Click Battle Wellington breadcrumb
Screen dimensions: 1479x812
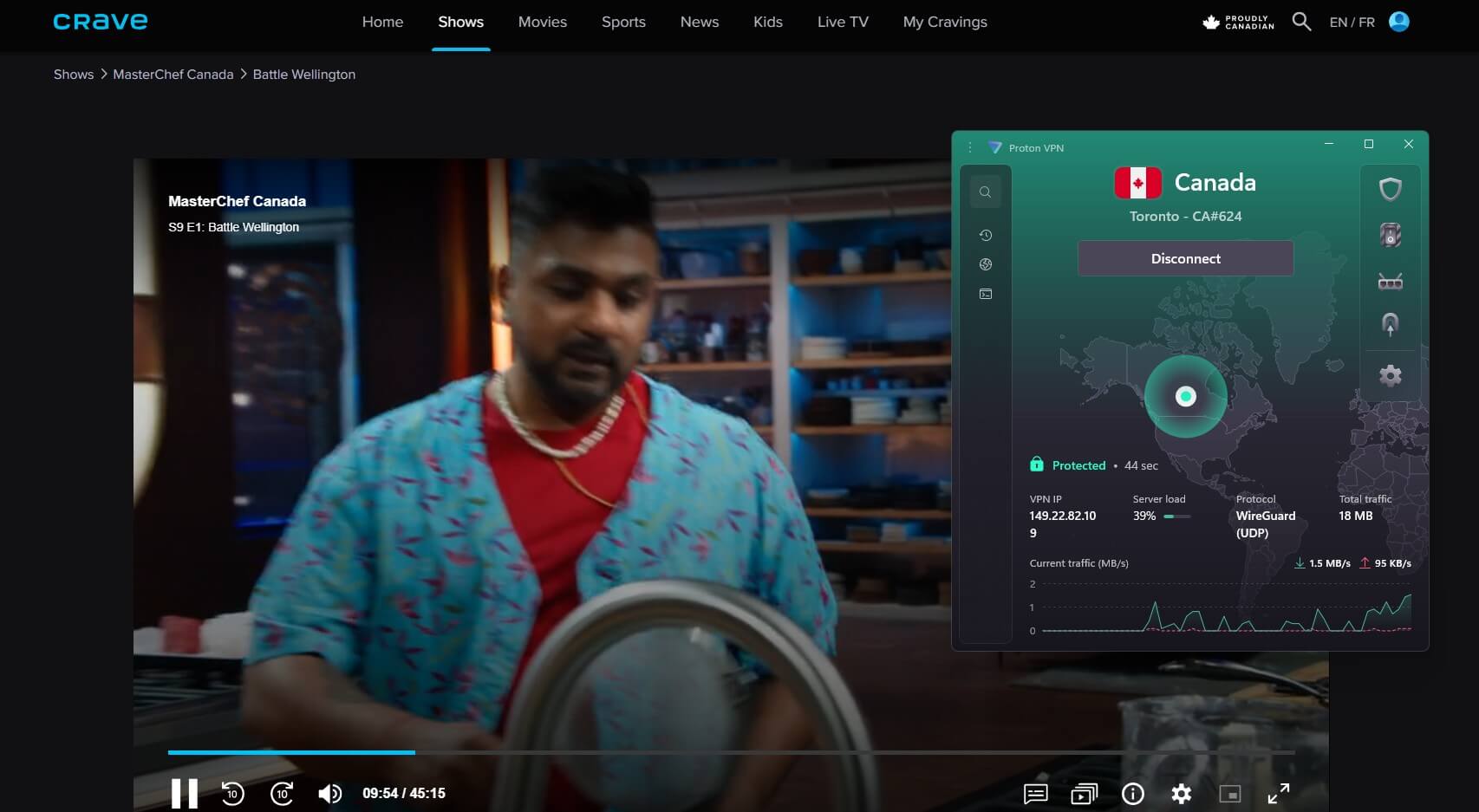pos(304,75)
